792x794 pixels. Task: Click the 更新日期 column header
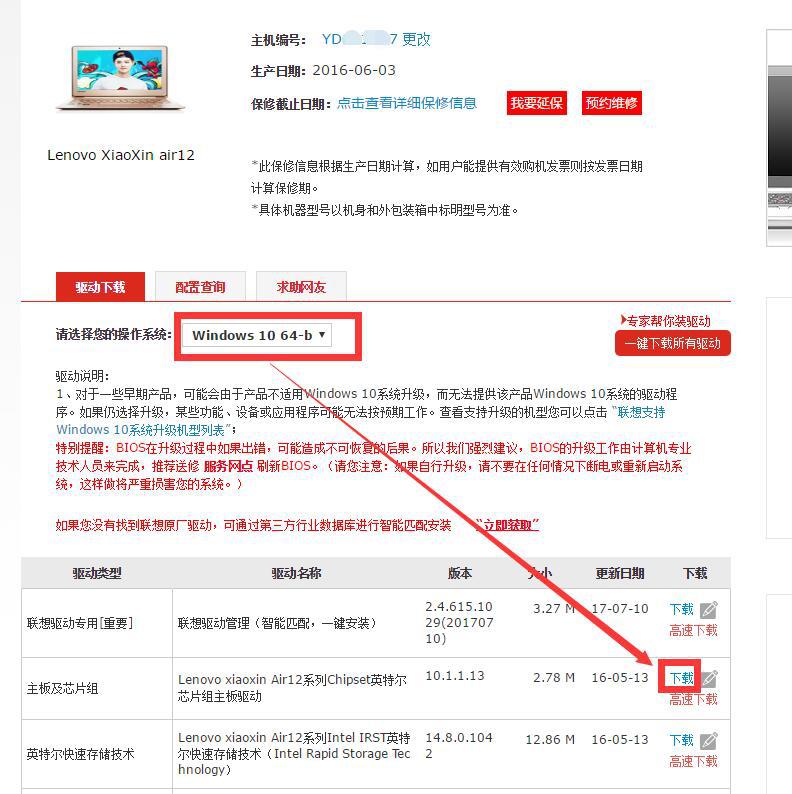click(620, 573)
